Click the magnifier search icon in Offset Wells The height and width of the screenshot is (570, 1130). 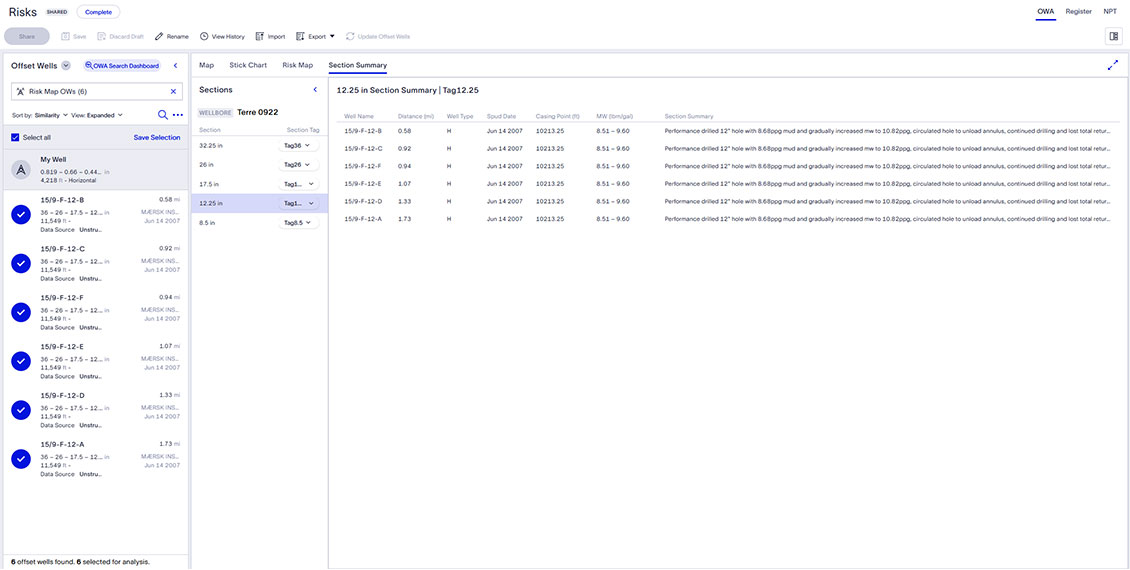[163, 115]
